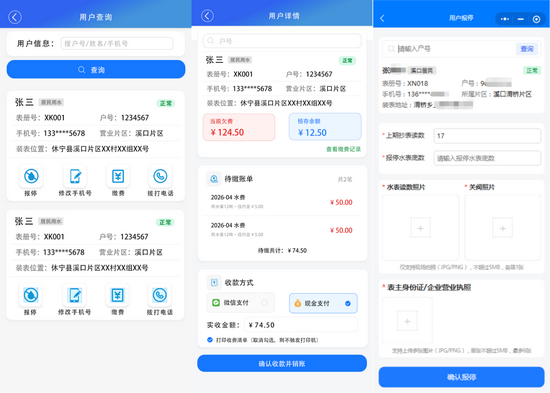Click the 收款方式 section icon
Image resolution: width=550 pixels, height=393 pixels.
pyautogui.click(x=214, y=282)
